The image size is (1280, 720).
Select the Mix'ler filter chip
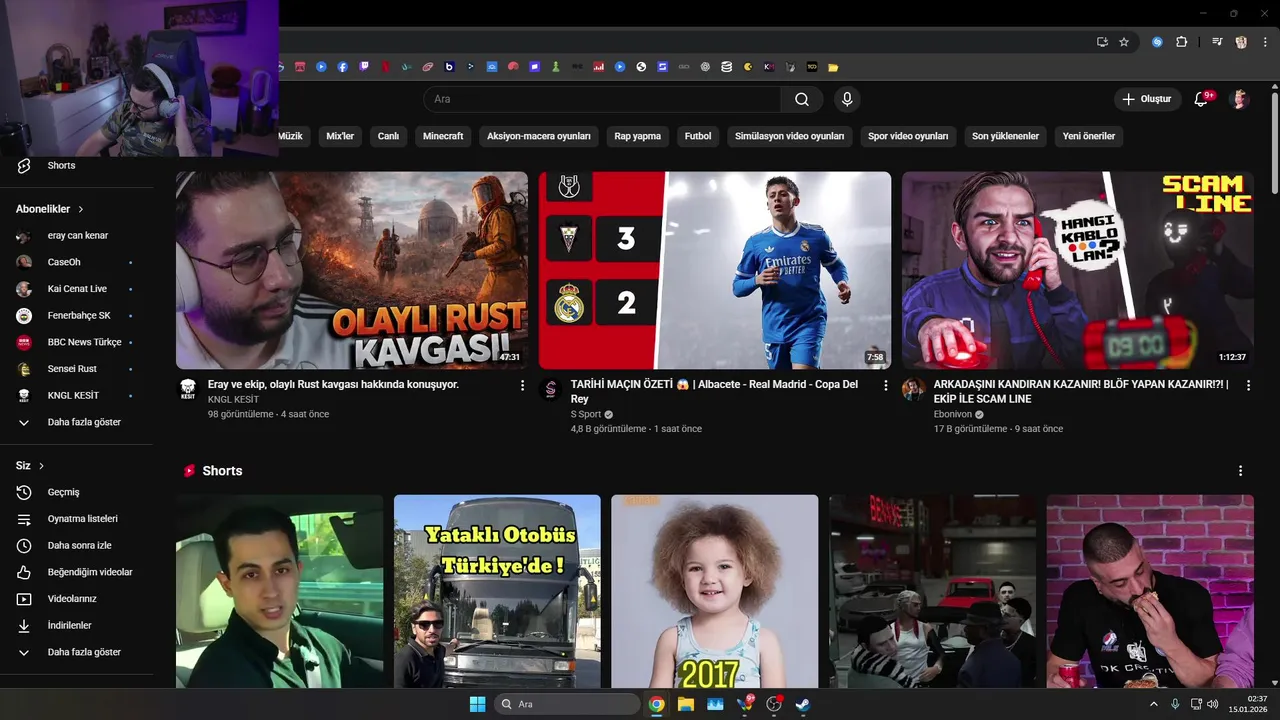point(340,136)
